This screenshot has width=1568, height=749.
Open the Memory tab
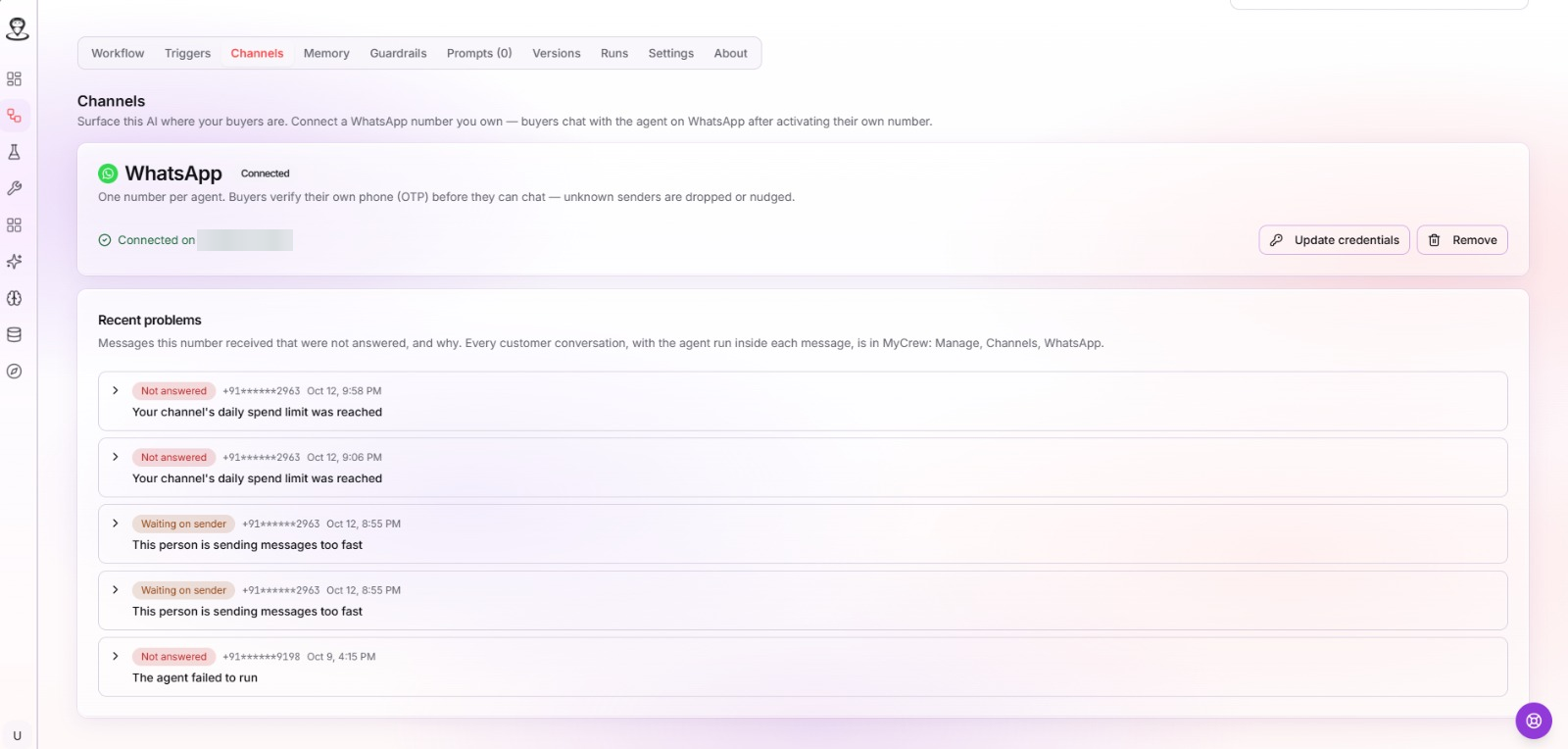coord(326,53)
